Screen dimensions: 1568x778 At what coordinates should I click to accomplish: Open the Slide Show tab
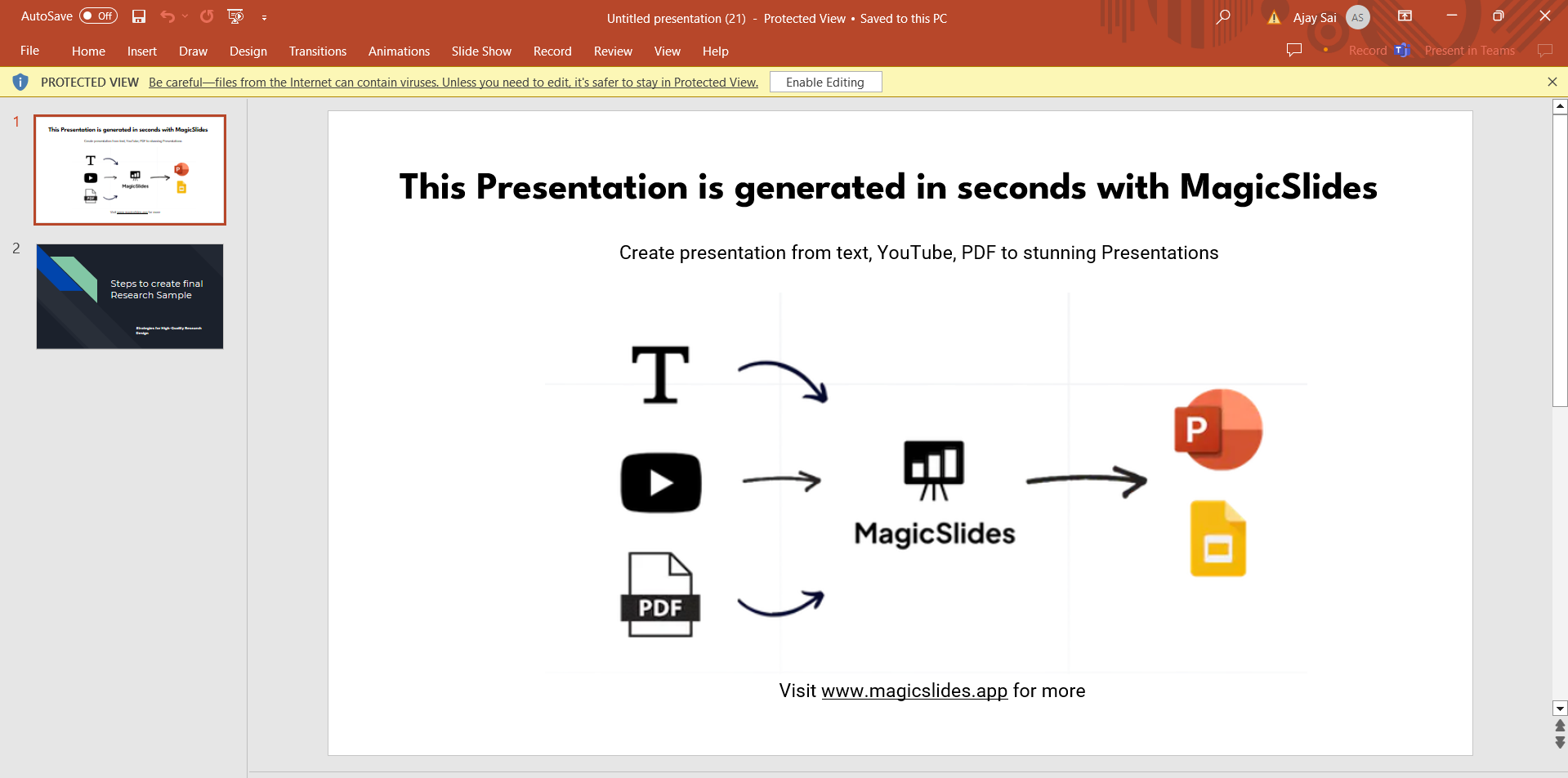[481, 51]
